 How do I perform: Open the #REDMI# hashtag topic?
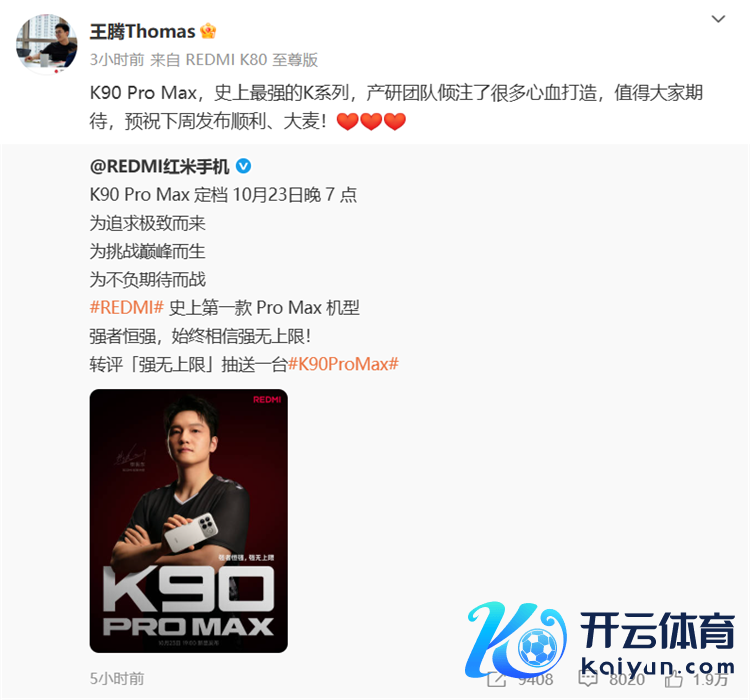pos(127,308)
